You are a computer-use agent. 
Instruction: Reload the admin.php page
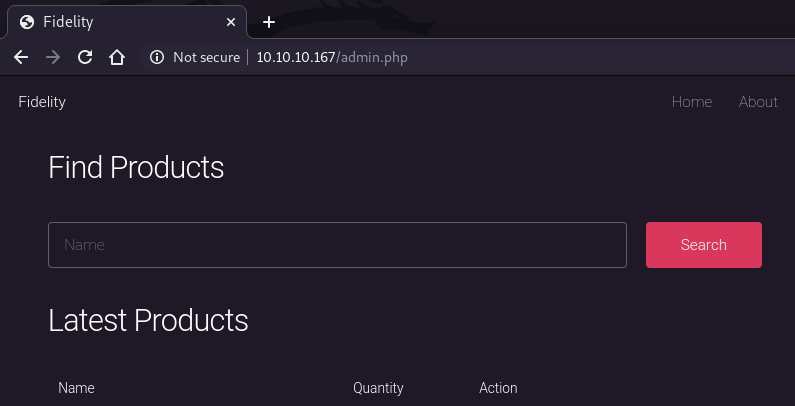(85, 57)
